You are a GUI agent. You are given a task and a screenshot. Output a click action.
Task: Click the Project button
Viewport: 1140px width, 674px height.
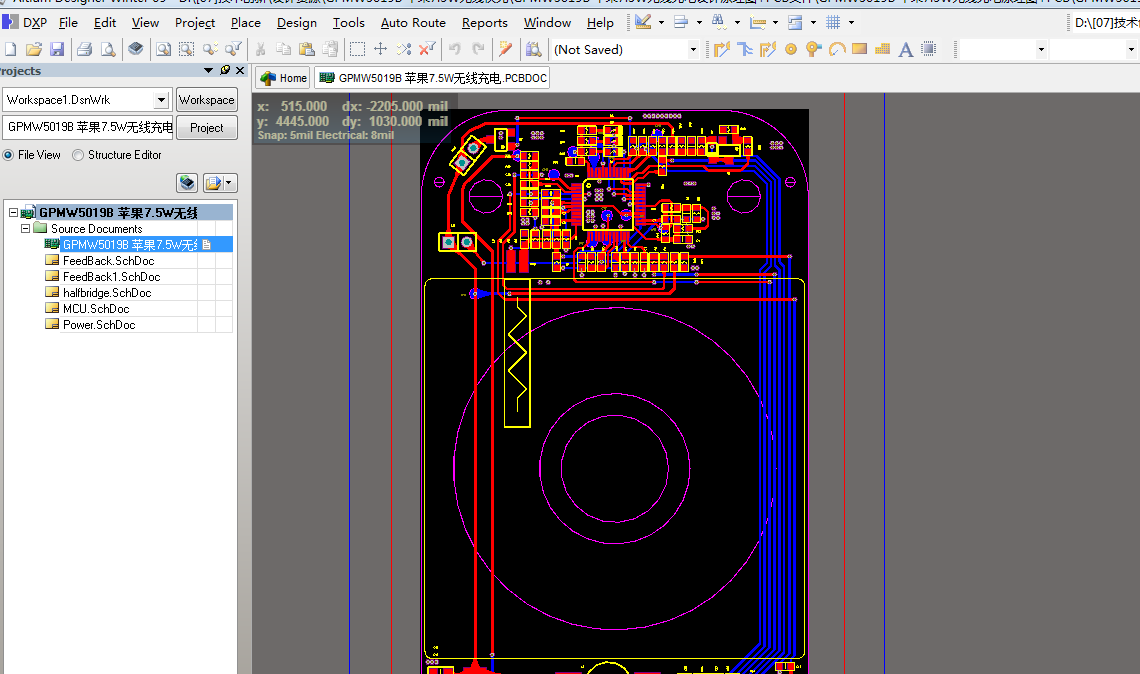[206, 127]
